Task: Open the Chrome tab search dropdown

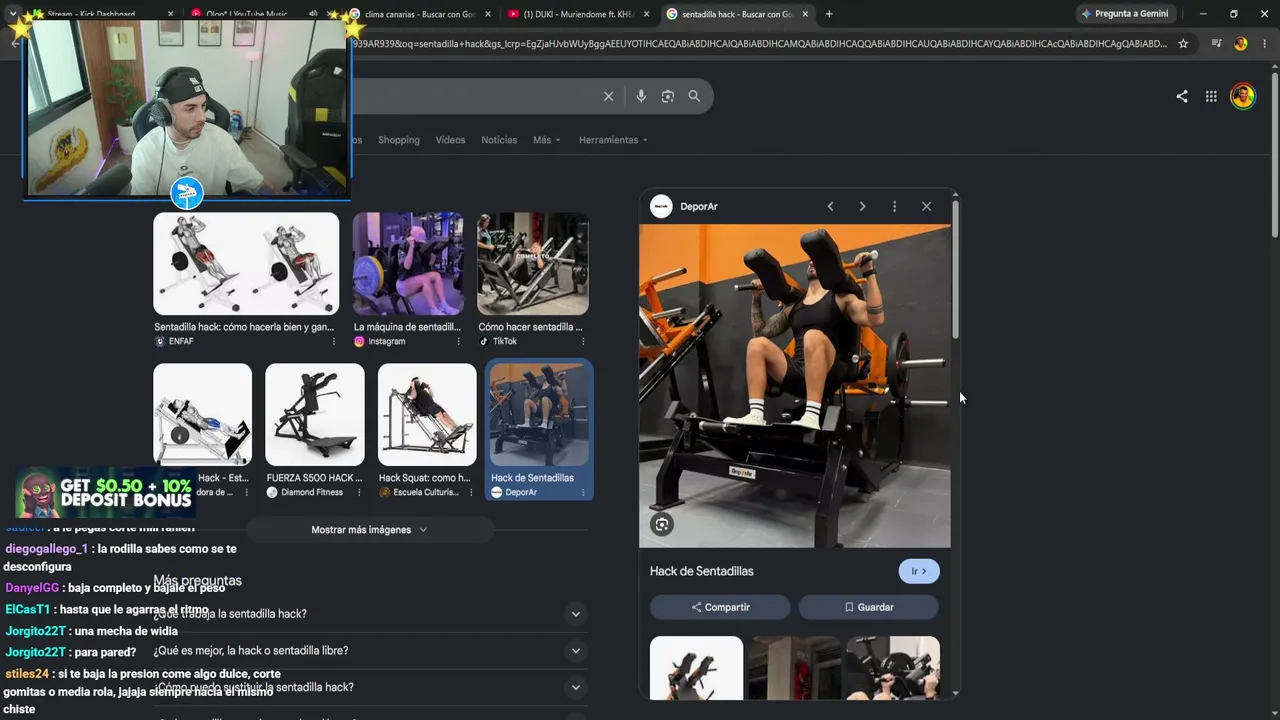Action: 13,14
